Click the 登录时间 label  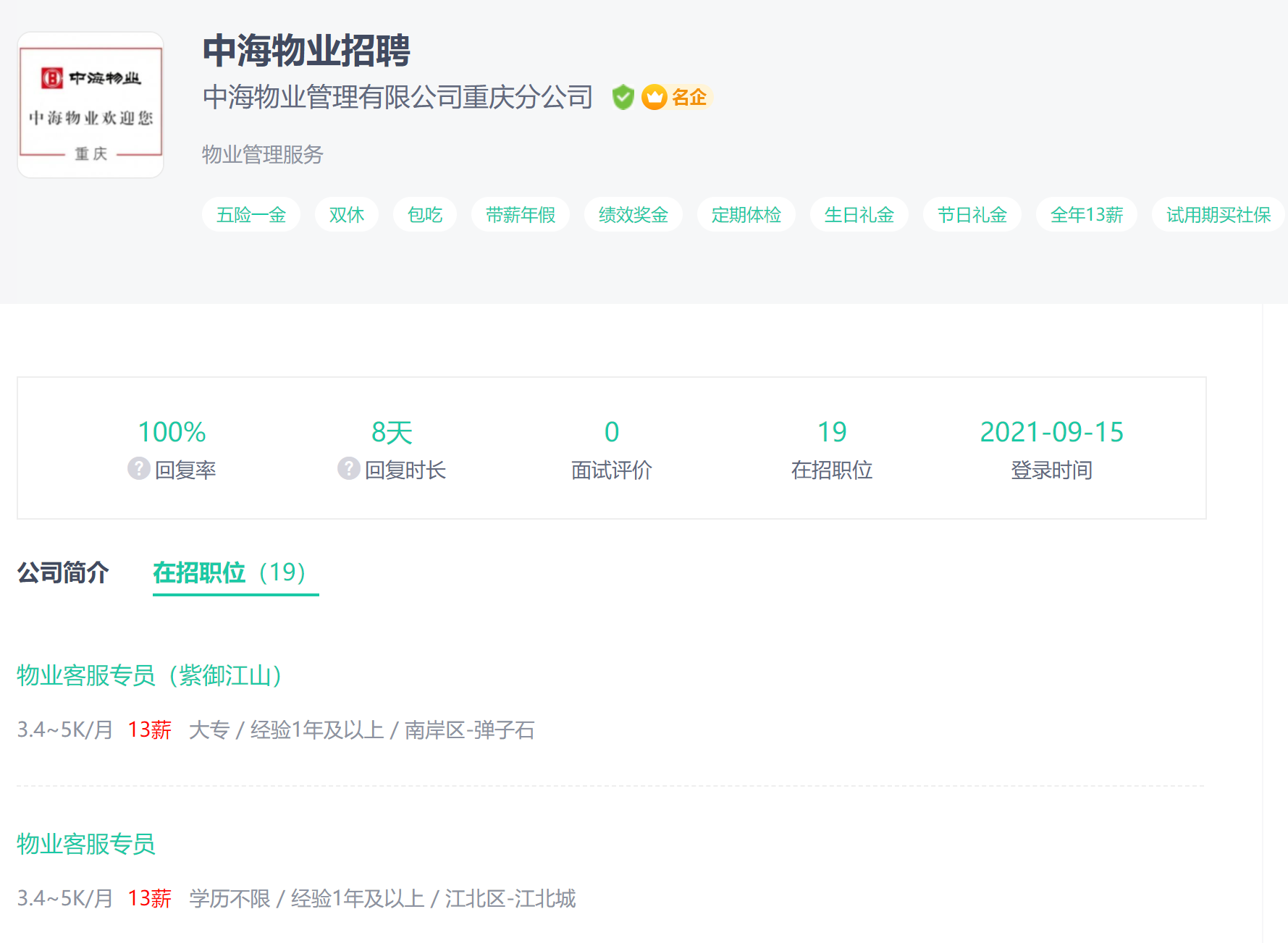tap(1052, 470)
